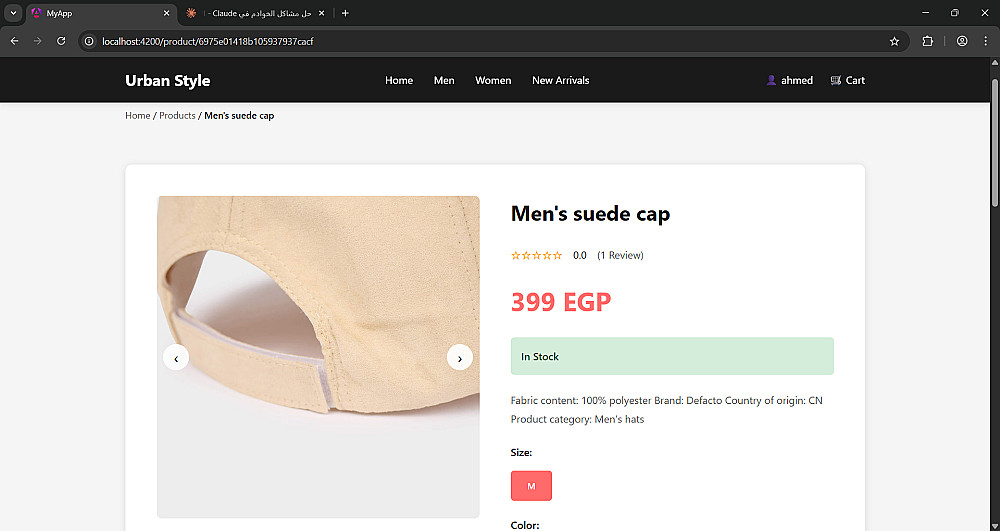
Task: Open the (1 Review) link
Action: (x=620, y=256)
